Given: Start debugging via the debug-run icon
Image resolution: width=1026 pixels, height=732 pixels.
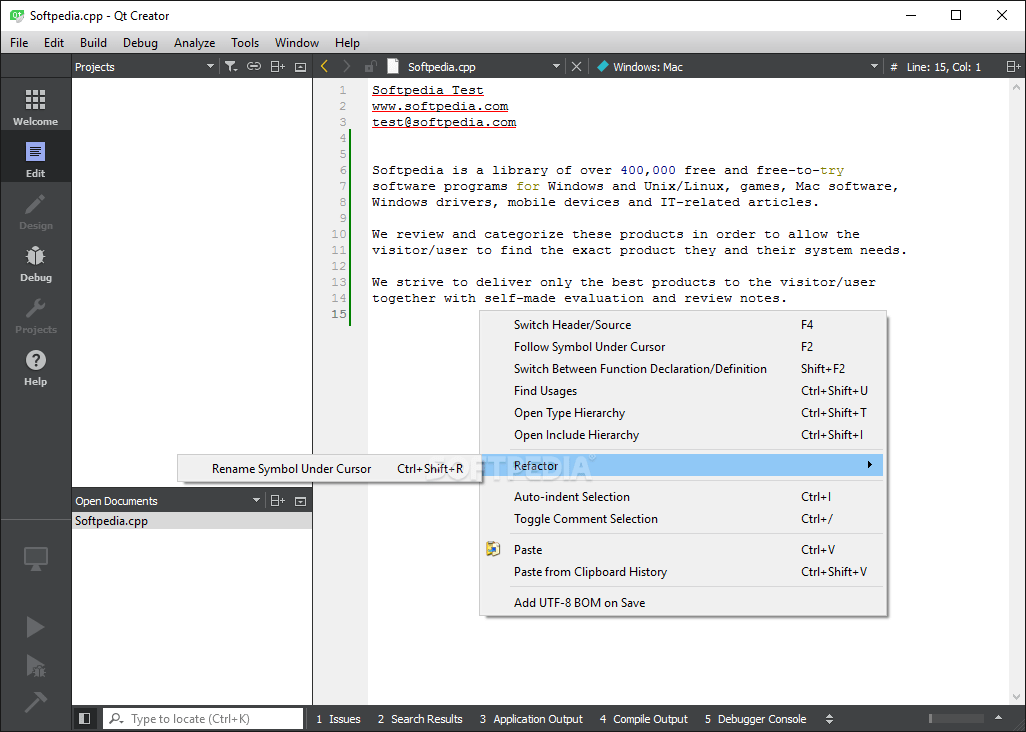Looking at the screenshot, I should click(35, 666).
